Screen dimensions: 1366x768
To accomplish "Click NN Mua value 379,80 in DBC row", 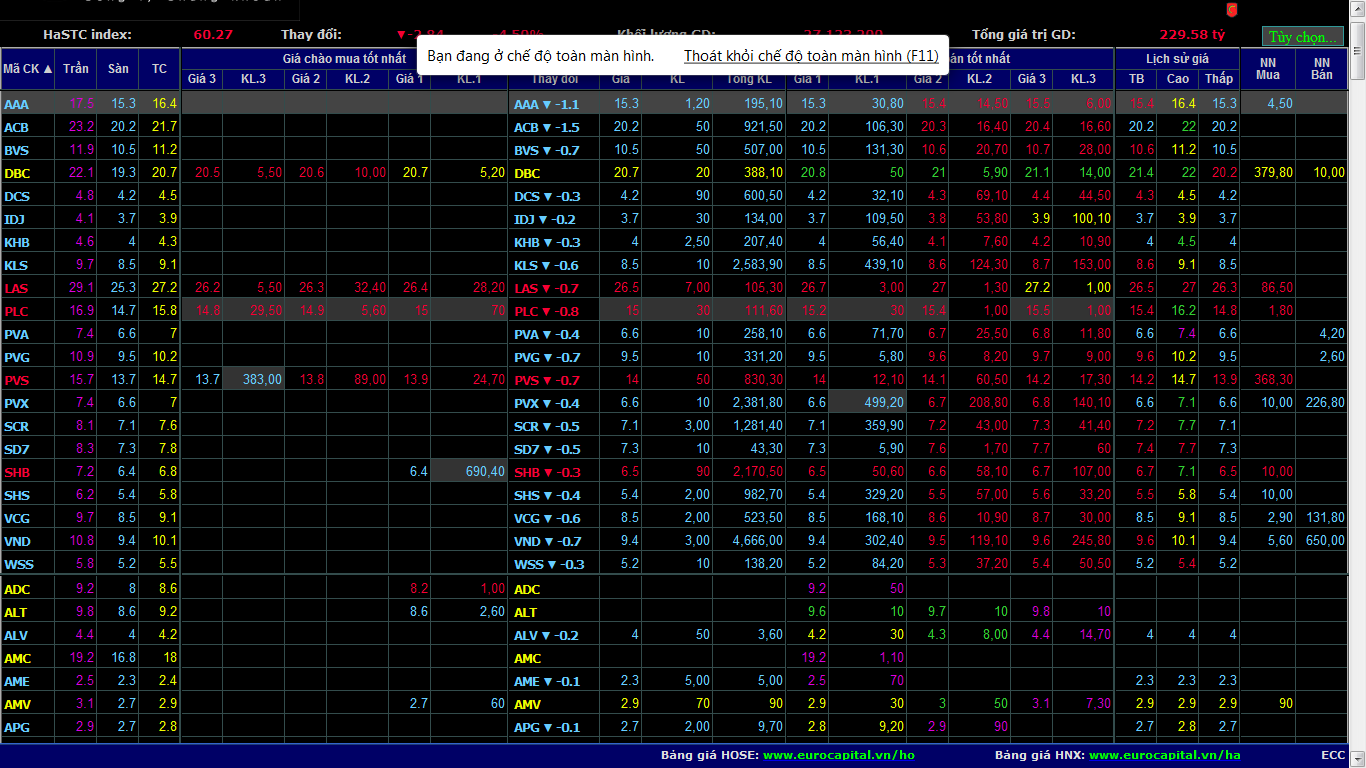I will point(1273,173).
